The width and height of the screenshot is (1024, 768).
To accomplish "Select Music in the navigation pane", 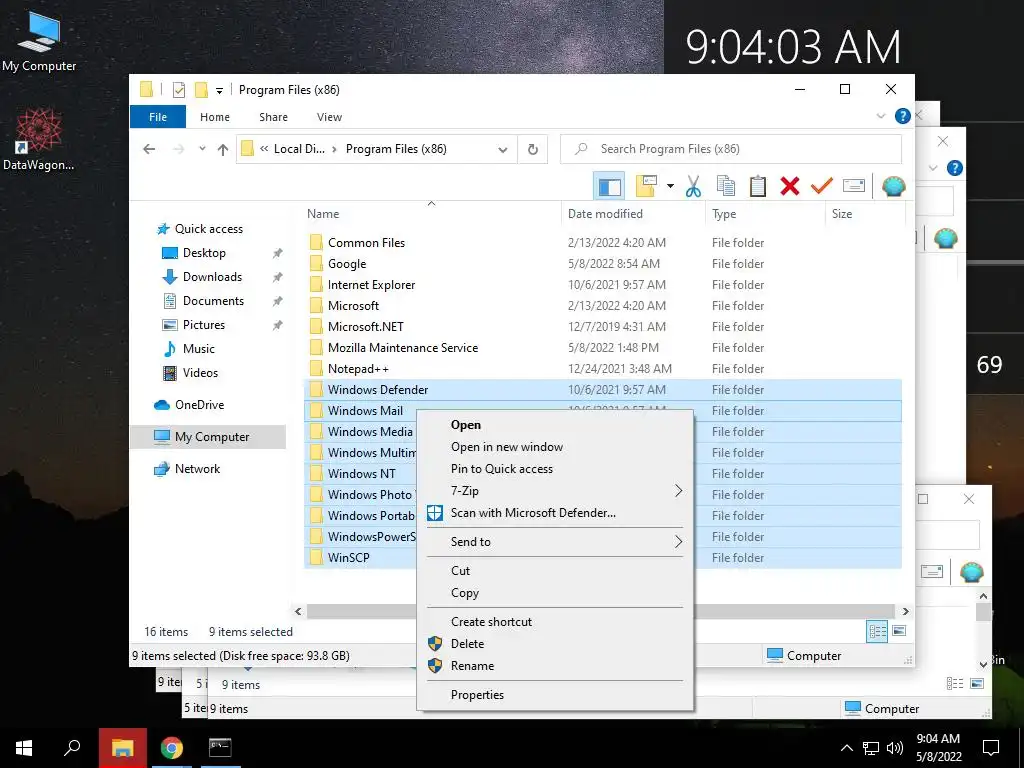I will point(199,349).
